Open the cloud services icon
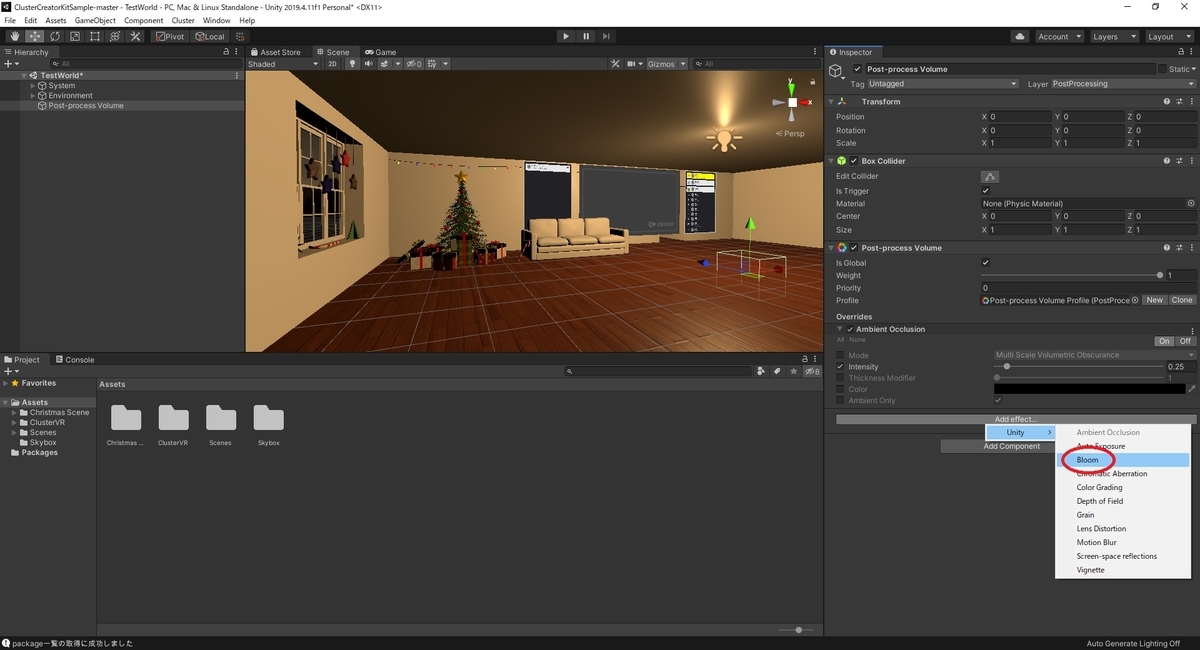Viewport: 1200px width, 650px height. [1019, 36]
